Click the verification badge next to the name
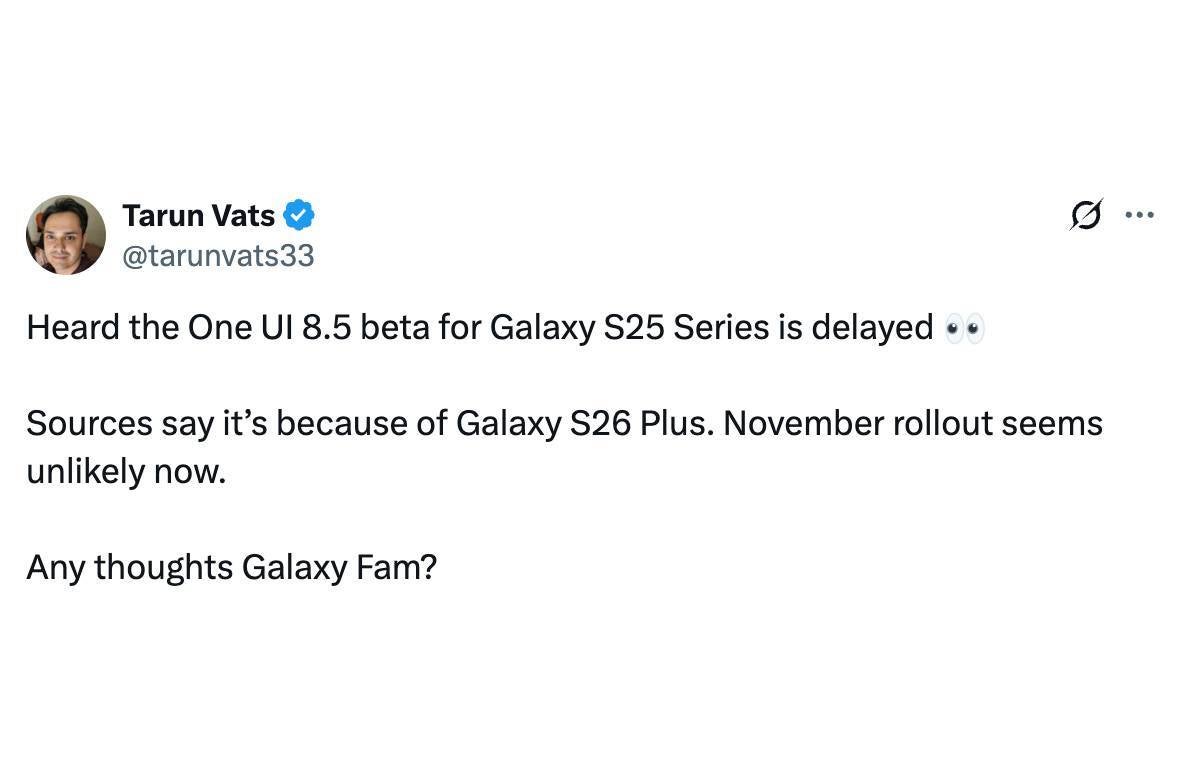 pyautogui.click(x=300, y=214)
